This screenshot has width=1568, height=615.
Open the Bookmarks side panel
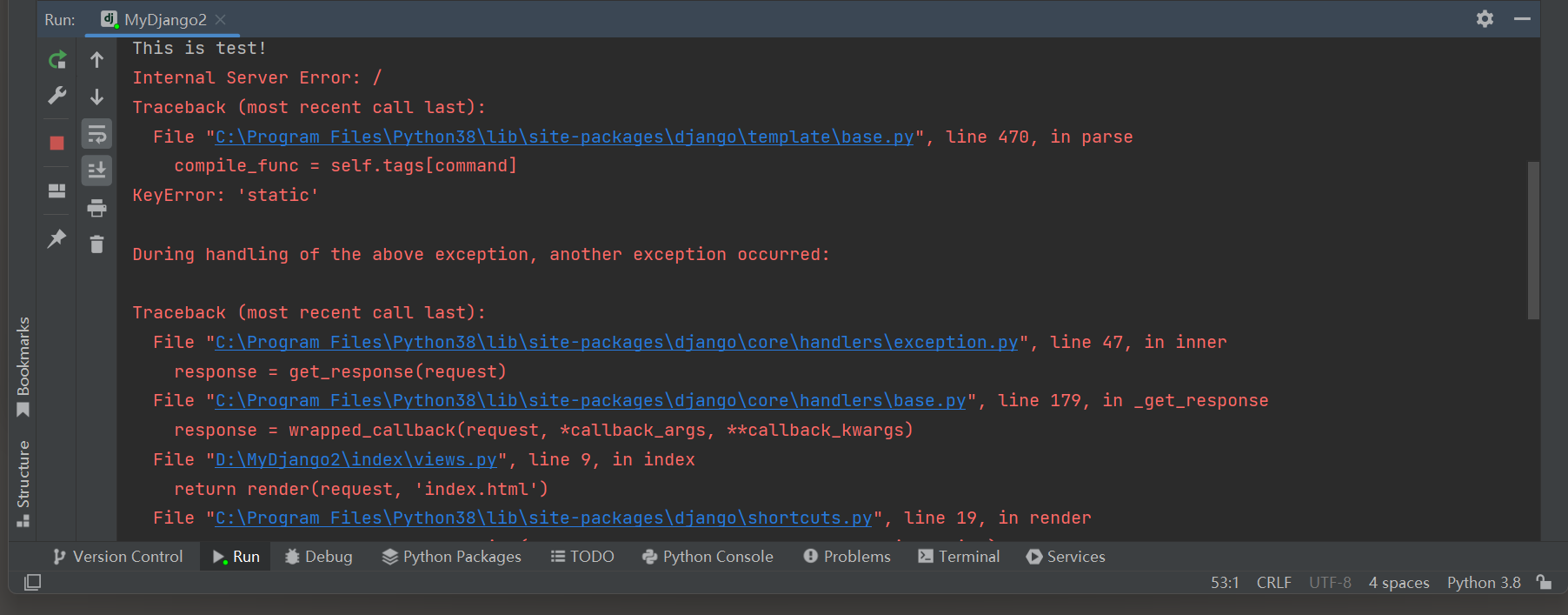tap(23, 366)
